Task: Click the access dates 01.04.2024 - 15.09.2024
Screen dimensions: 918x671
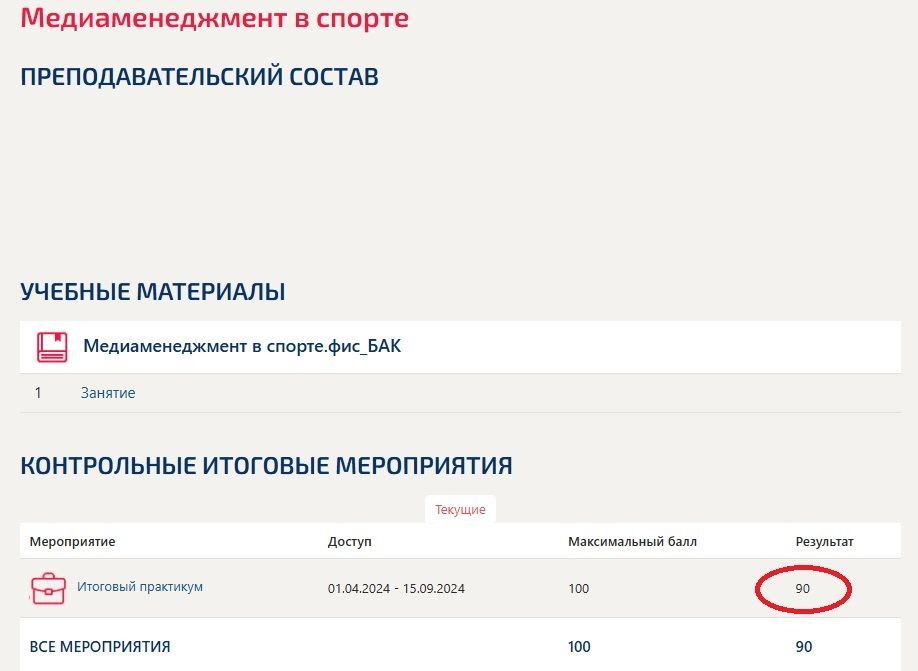Action: point(396,588)
